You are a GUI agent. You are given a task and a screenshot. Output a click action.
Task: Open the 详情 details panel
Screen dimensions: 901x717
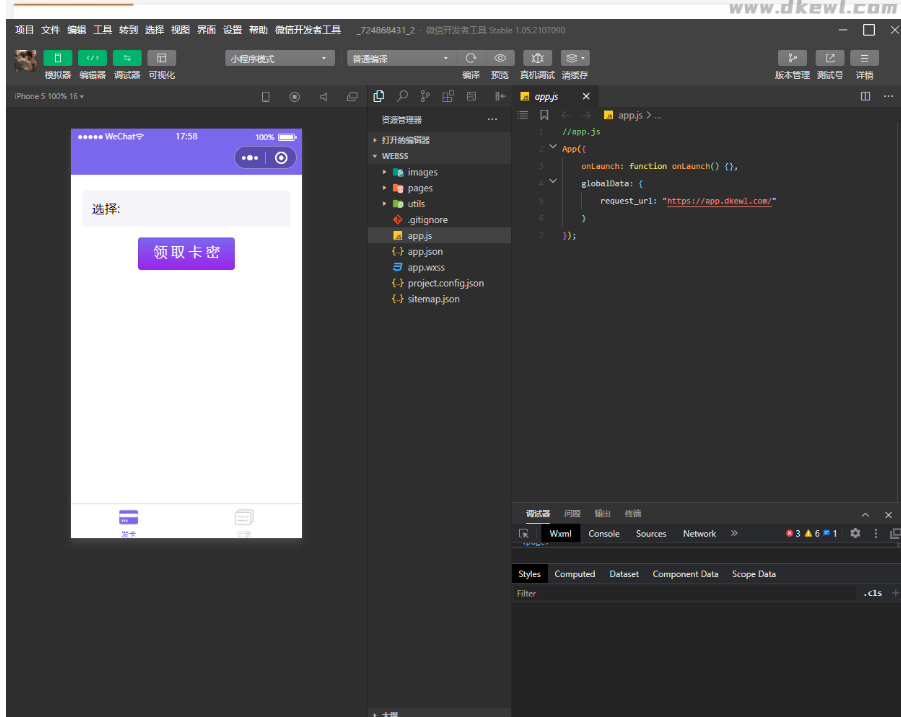(x=864, y=58)
